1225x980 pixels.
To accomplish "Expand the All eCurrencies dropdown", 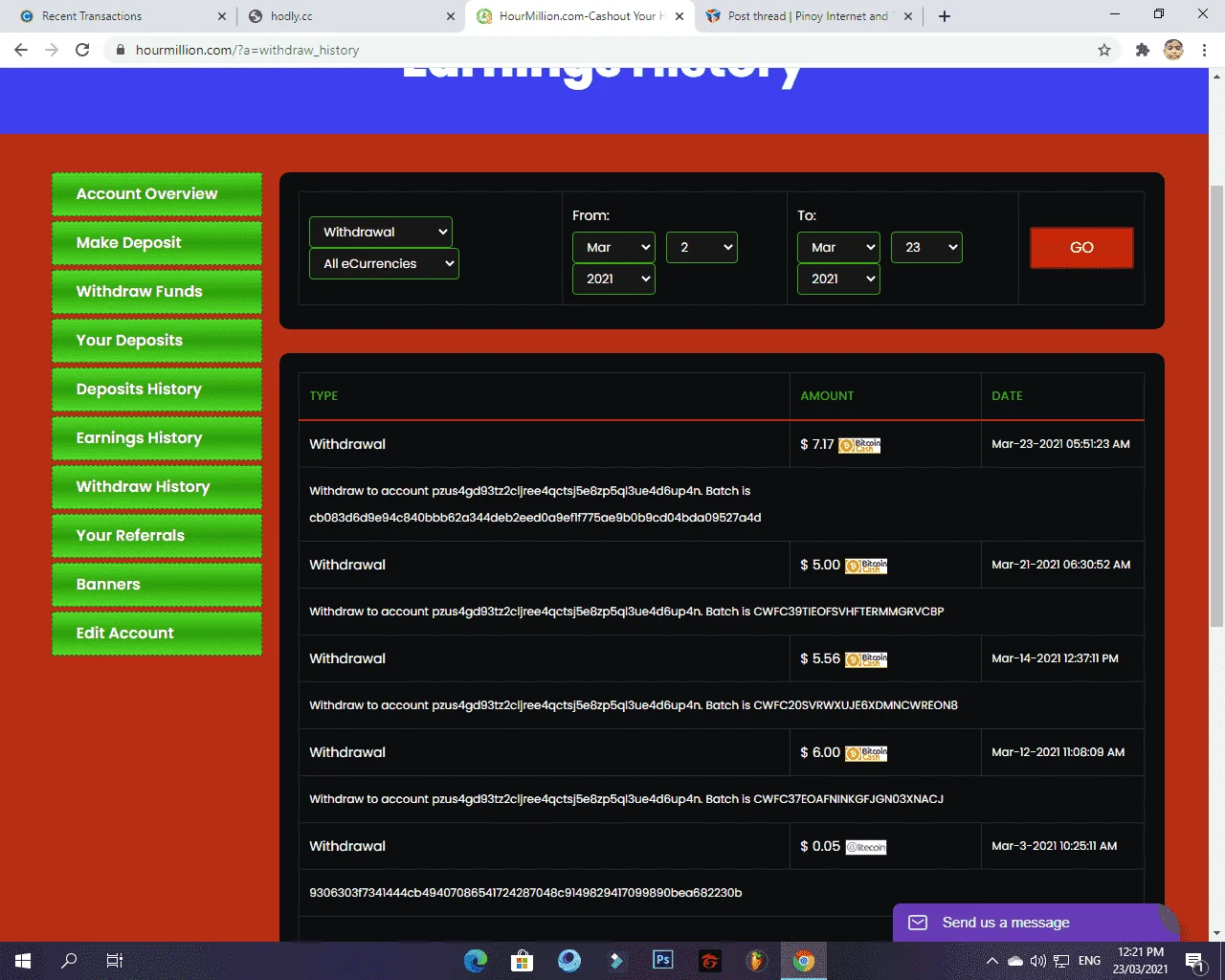I will pos(384,263).
